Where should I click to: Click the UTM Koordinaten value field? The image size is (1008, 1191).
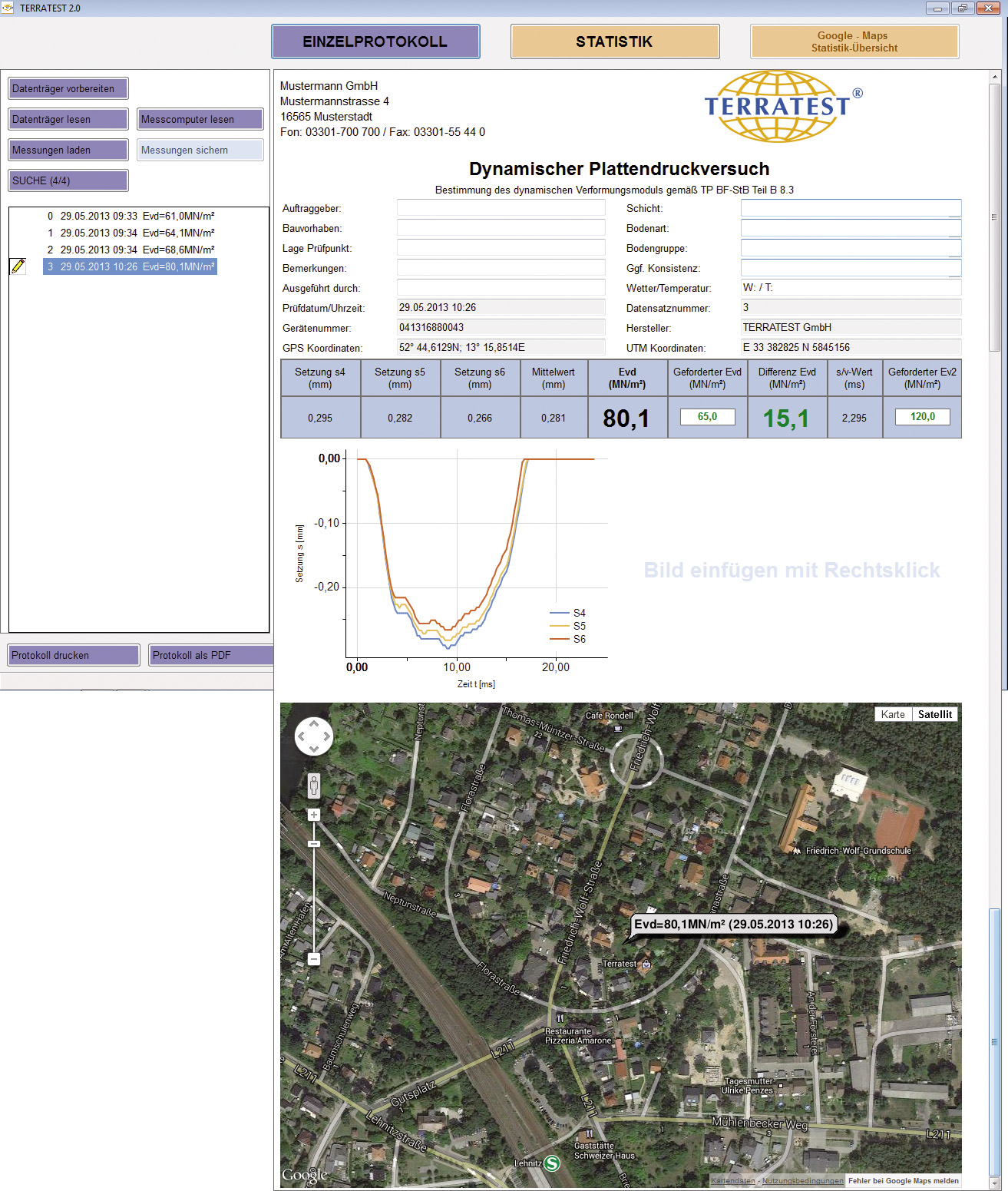pos(851,348)
